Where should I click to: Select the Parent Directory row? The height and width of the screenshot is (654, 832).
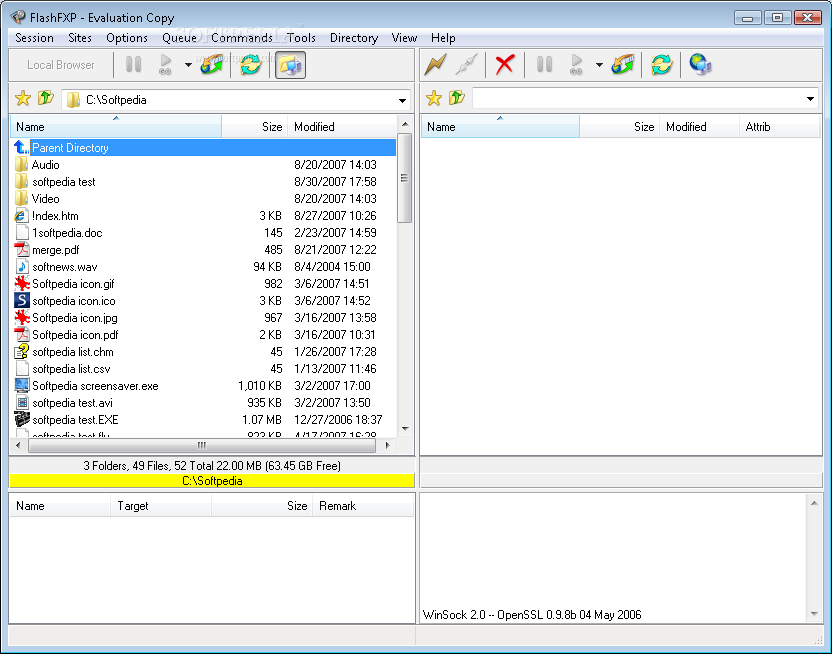point(204,148)
